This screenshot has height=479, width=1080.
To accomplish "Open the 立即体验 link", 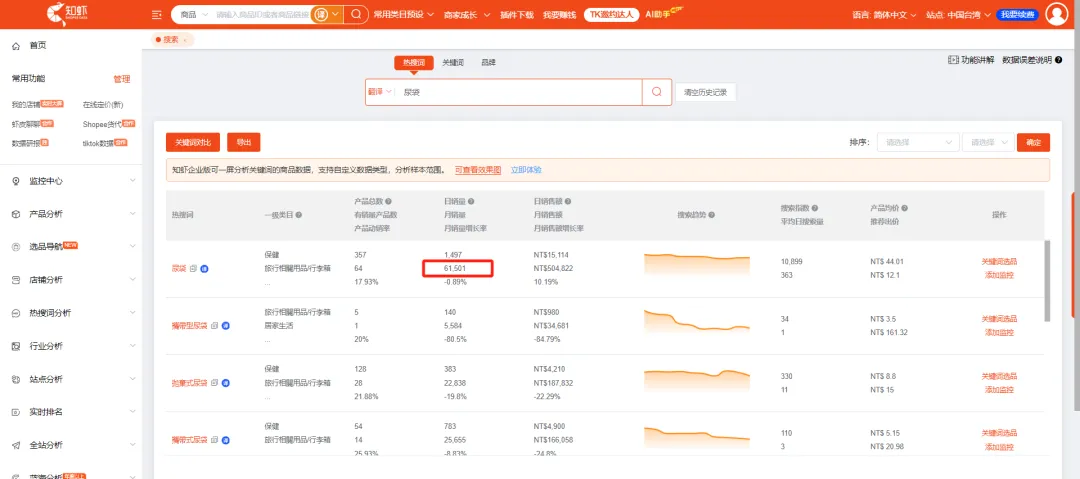I will 526,170.
